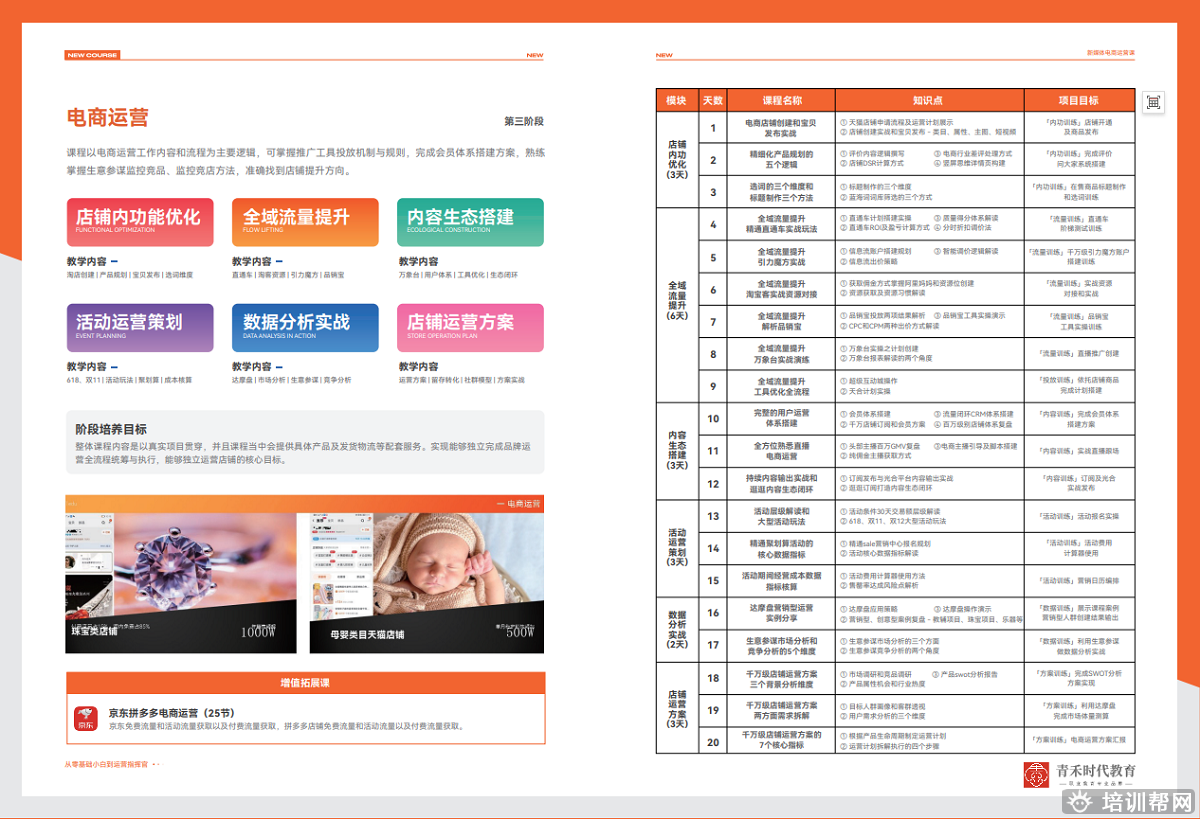Click day 10 course 完整的用户运营体系搭建
The image size is (1200, 819).
(x=782, y=418)
